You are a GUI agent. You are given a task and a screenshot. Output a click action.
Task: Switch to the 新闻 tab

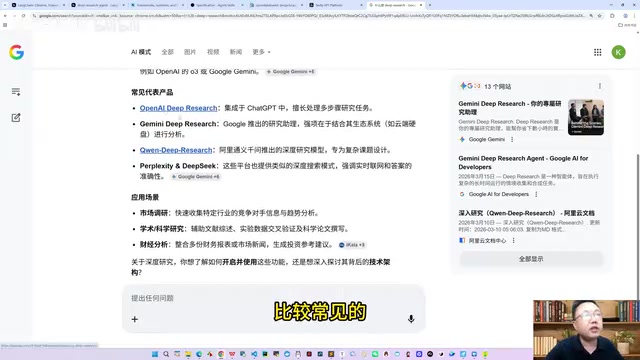[x=236, y=52]
